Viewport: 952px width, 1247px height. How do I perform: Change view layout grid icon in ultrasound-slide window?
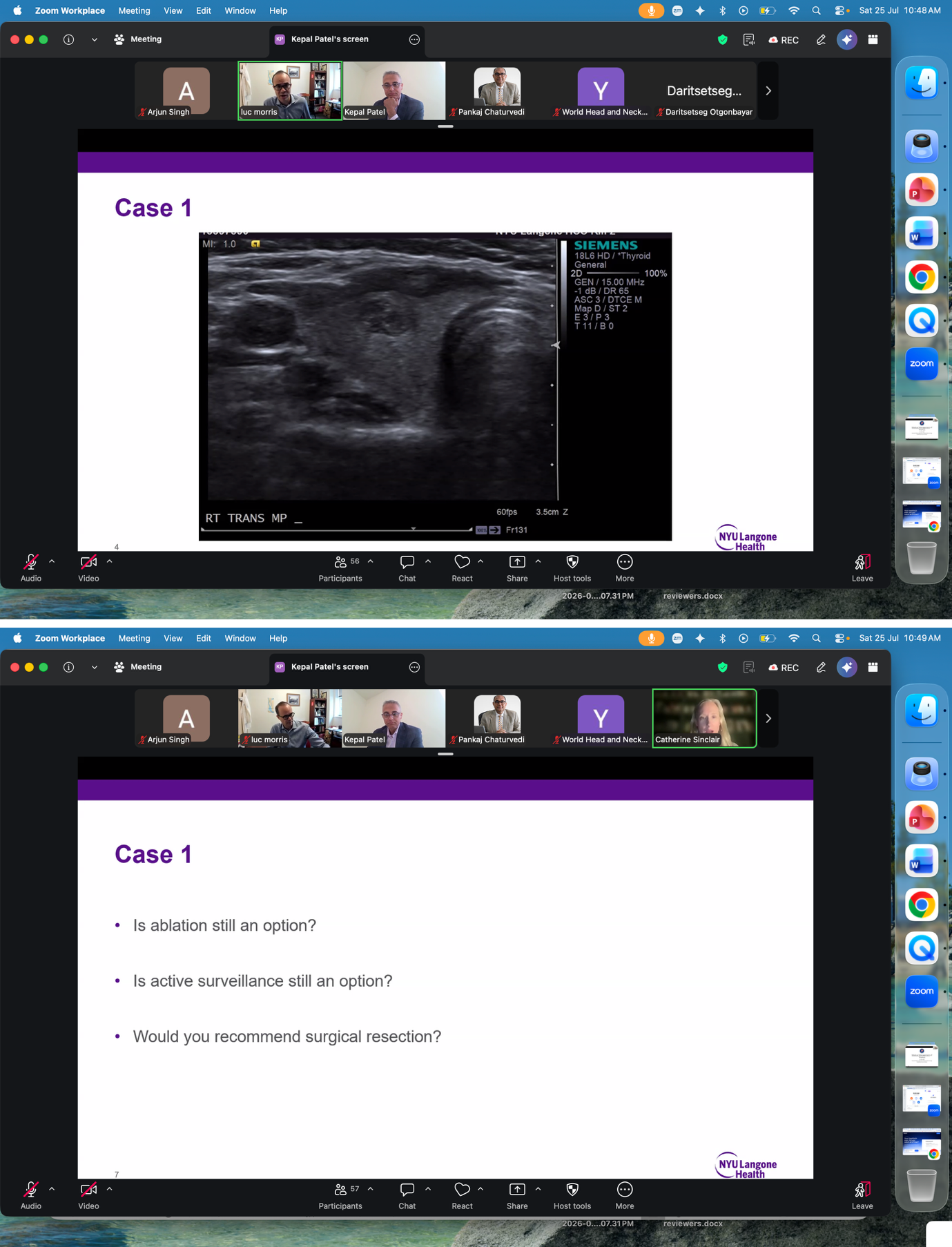pos(873,40)
